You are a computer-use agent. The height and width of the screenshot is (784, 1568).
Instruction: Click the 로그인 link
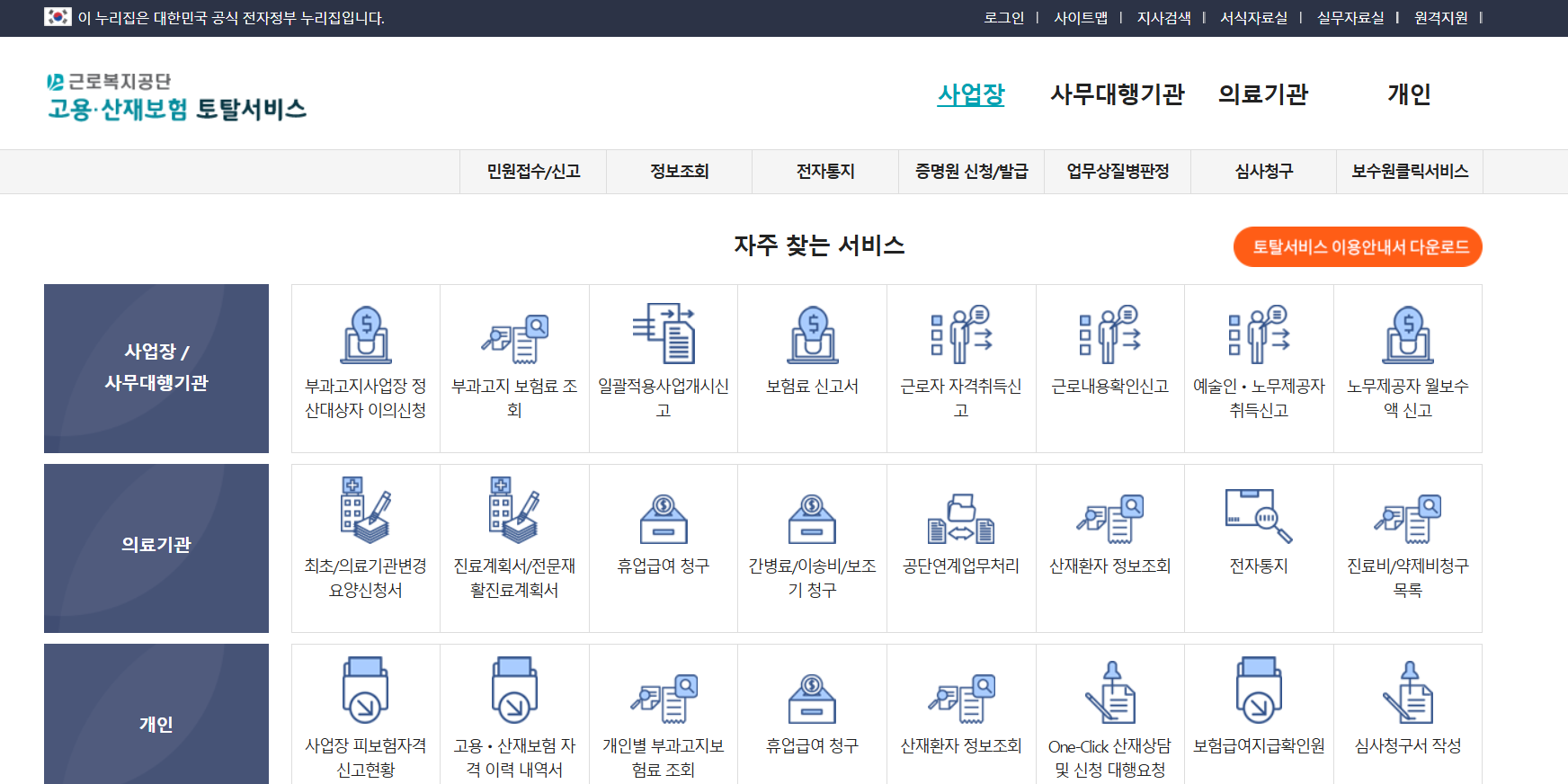[x=1004, y=18]
